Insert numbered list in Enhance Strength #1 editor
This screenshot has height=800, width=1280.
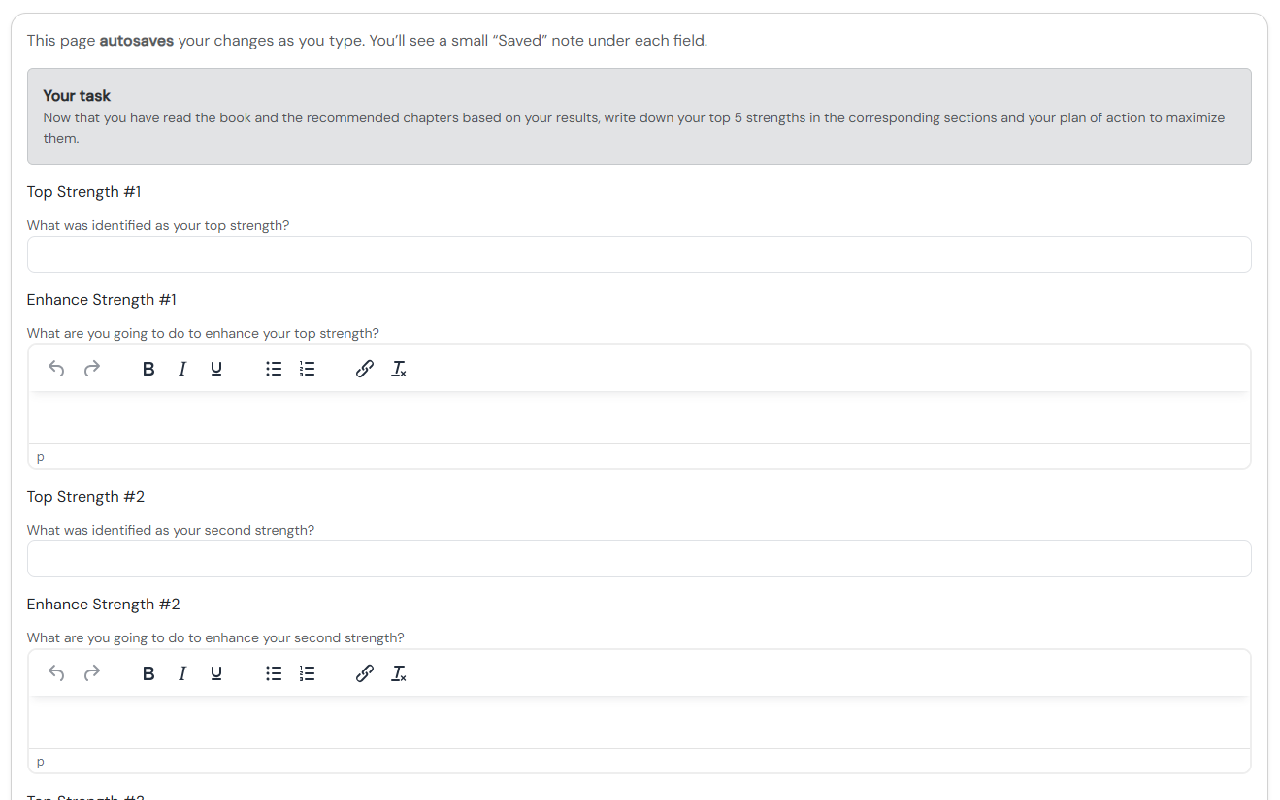307,369
